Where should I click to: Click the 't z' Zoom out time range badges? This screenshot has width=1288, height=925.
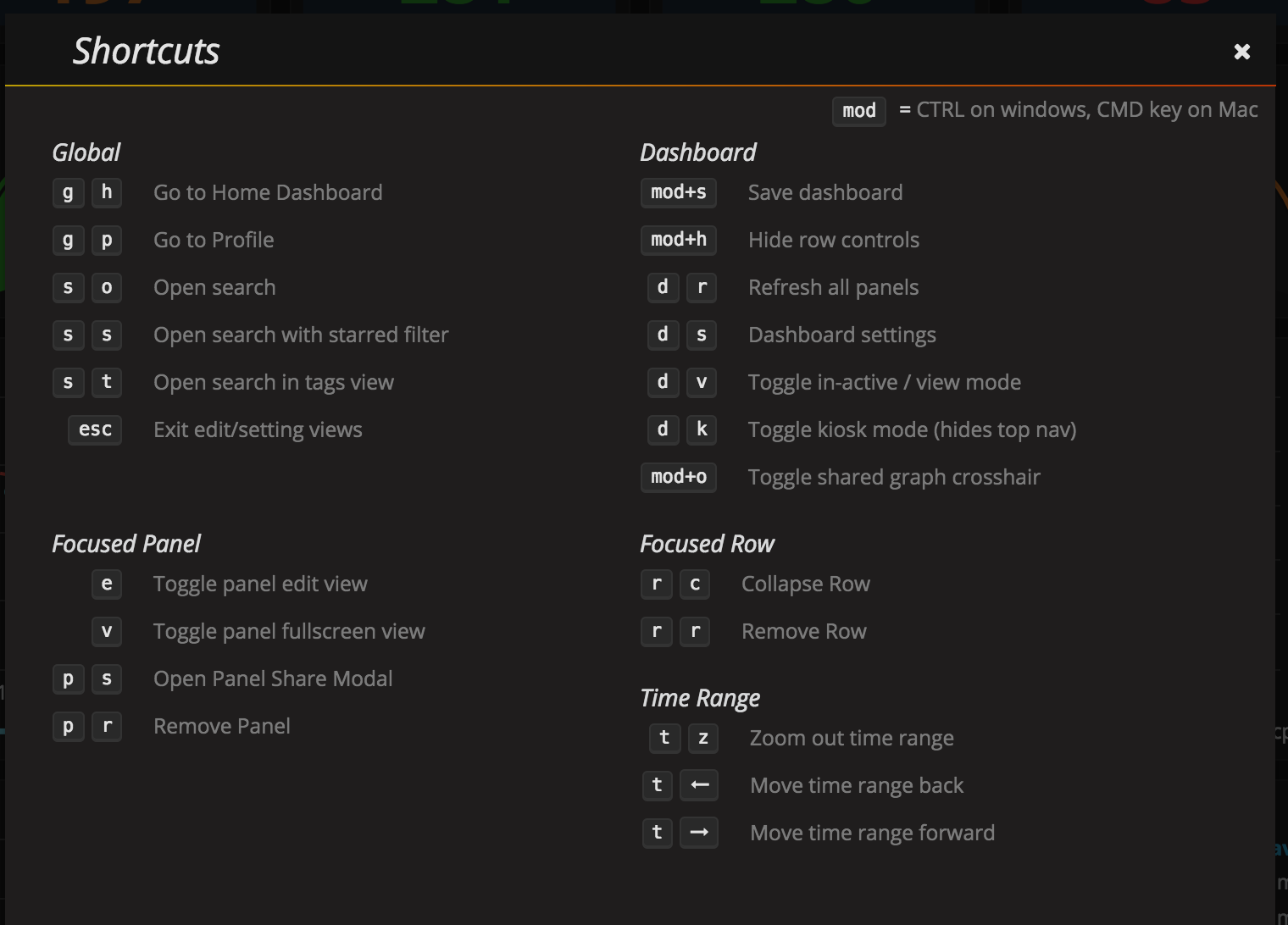click(x=684, y=738)
